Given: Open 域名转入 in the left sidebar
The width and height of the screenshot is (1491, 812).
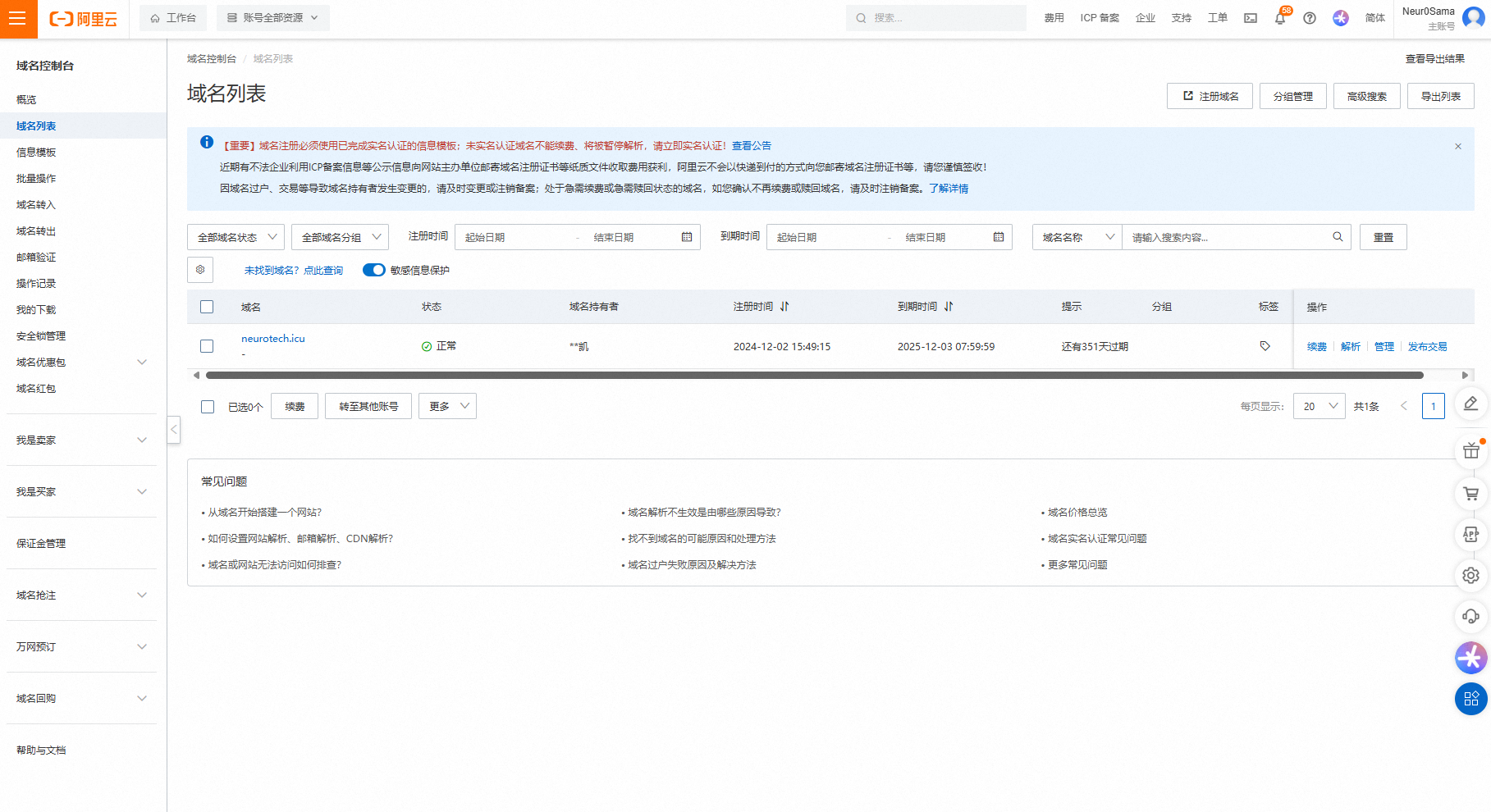Looking at the screenshot, I should (36, 204).
